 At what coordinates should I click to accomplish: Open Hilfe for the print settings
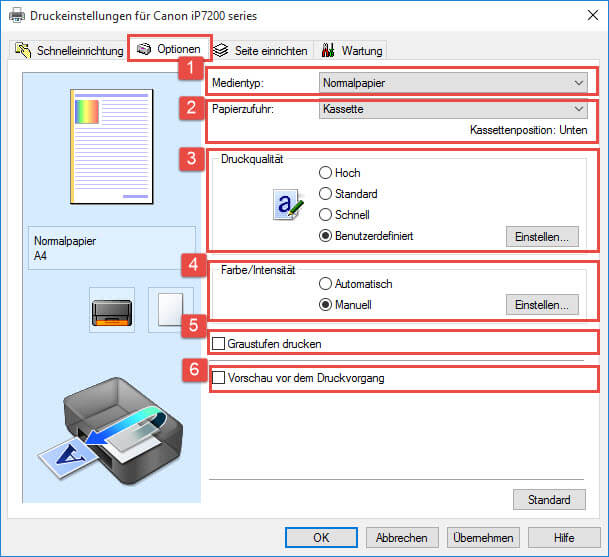click(x=564, y=538)
